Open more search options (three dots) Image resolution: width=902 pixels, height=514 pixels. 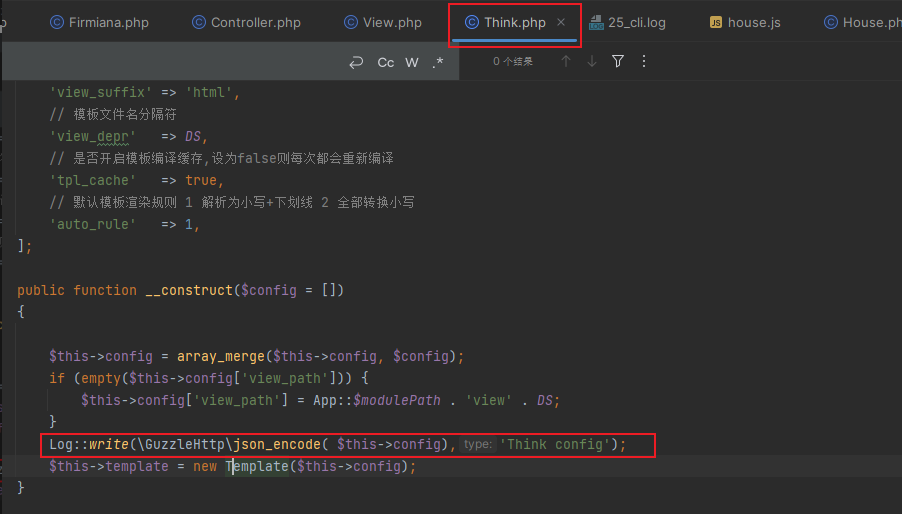pyautogui.click(x=644, y=61)
